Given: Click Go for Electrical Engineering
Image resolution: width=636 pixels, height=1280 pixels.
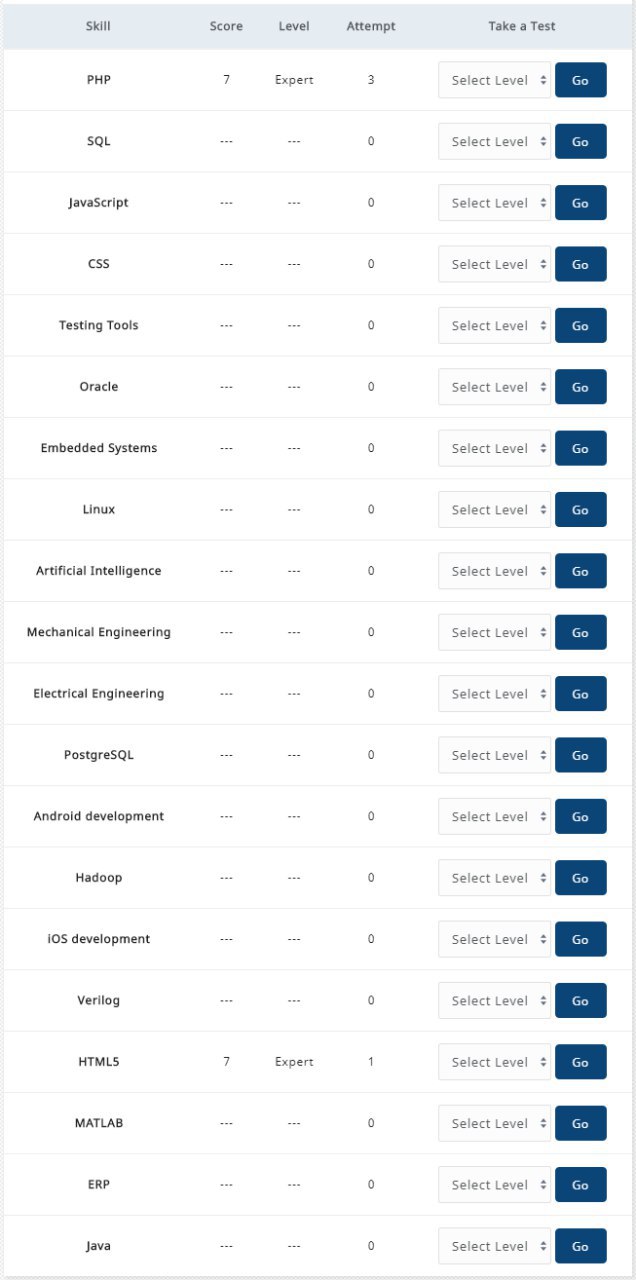Looking at the screenshot, I should (x=580, y=694).
